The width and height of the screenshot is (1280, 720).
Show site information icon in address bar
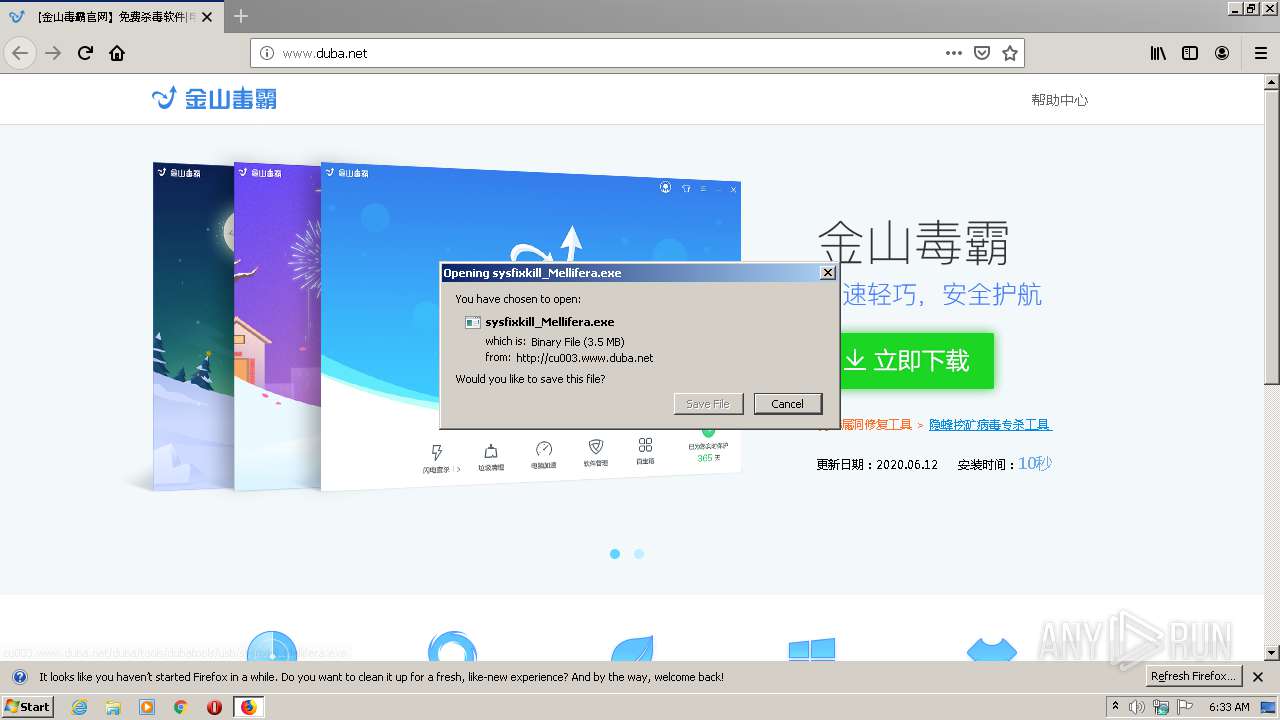(267, 53)
